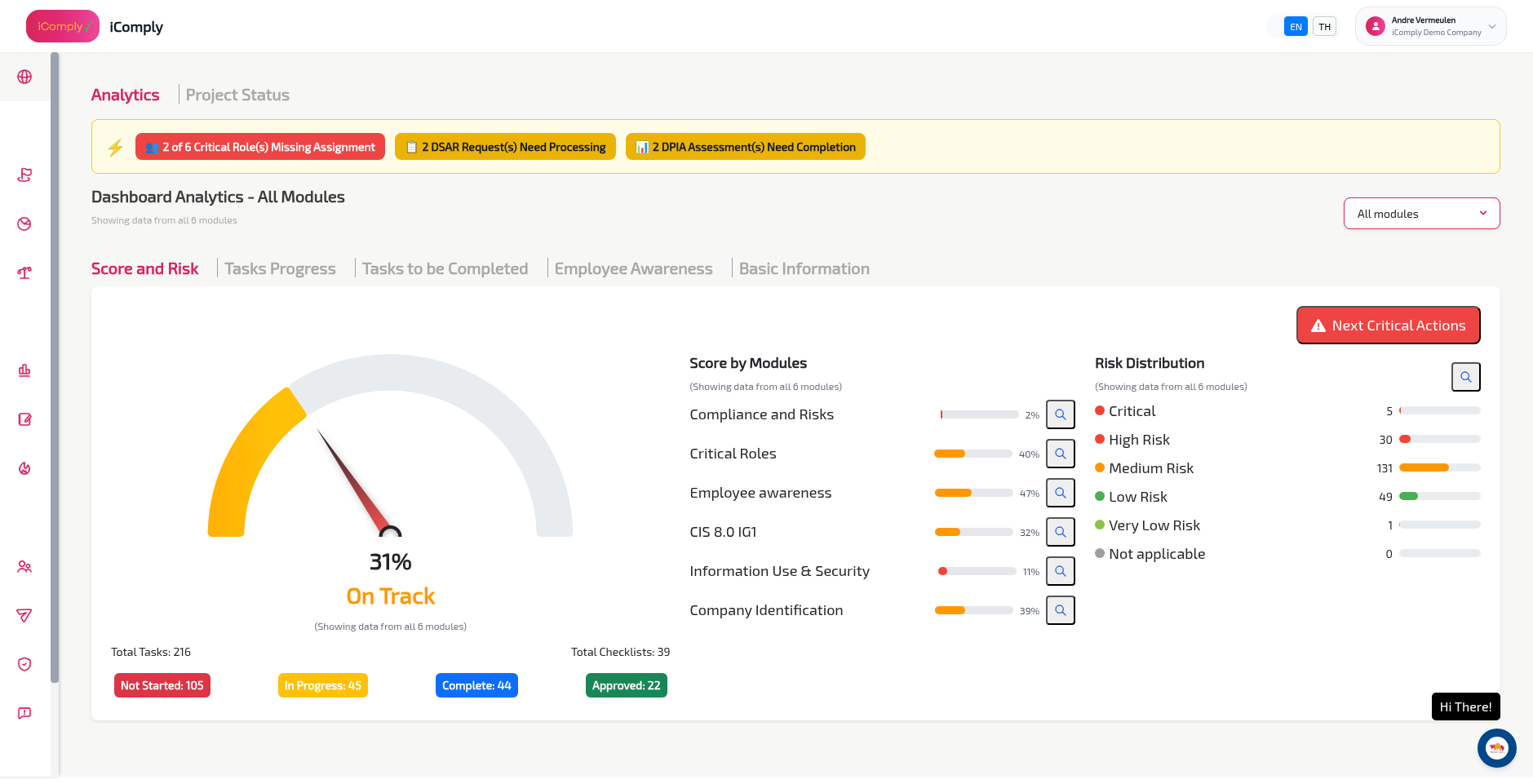Open the shield check icon in the sidebar
Image resolution: width=1533 pixels, height=784 pixels.
click(24, 663)
